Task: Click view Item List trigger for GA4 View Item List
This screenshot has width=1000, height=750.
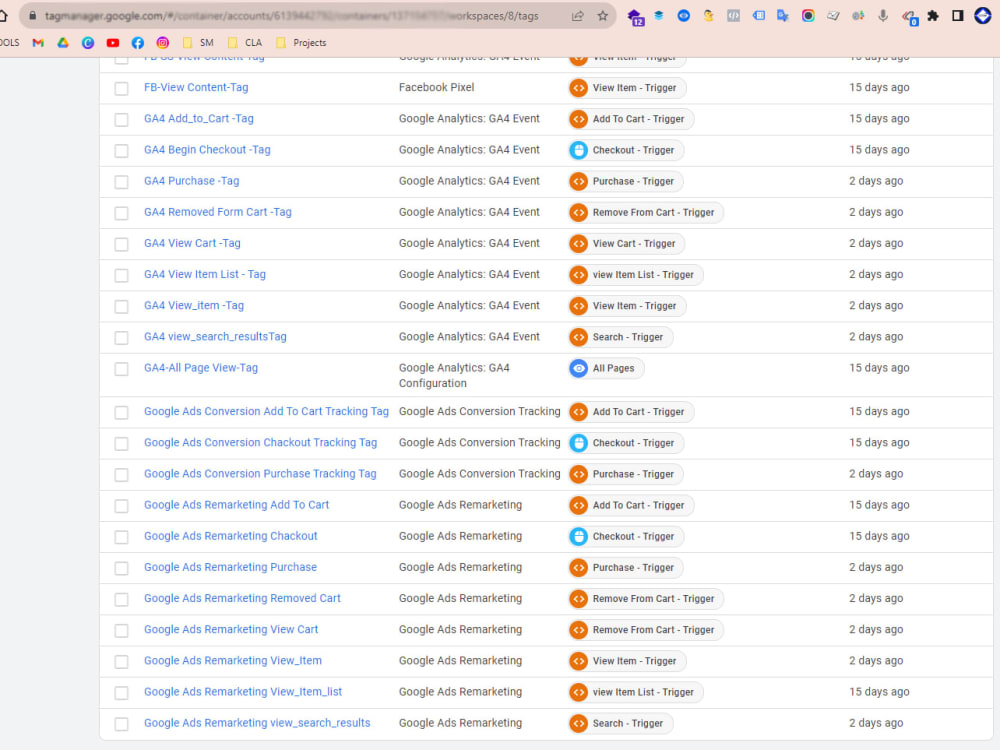Action: (x=635, y=275)
